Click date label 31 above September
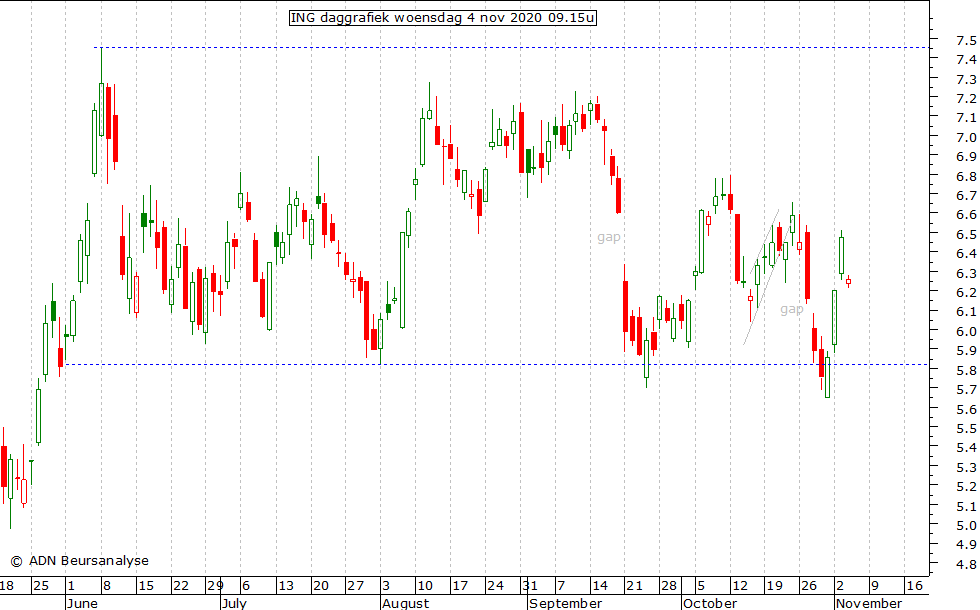This screenshot has height=610, width=980. point(530,586)
